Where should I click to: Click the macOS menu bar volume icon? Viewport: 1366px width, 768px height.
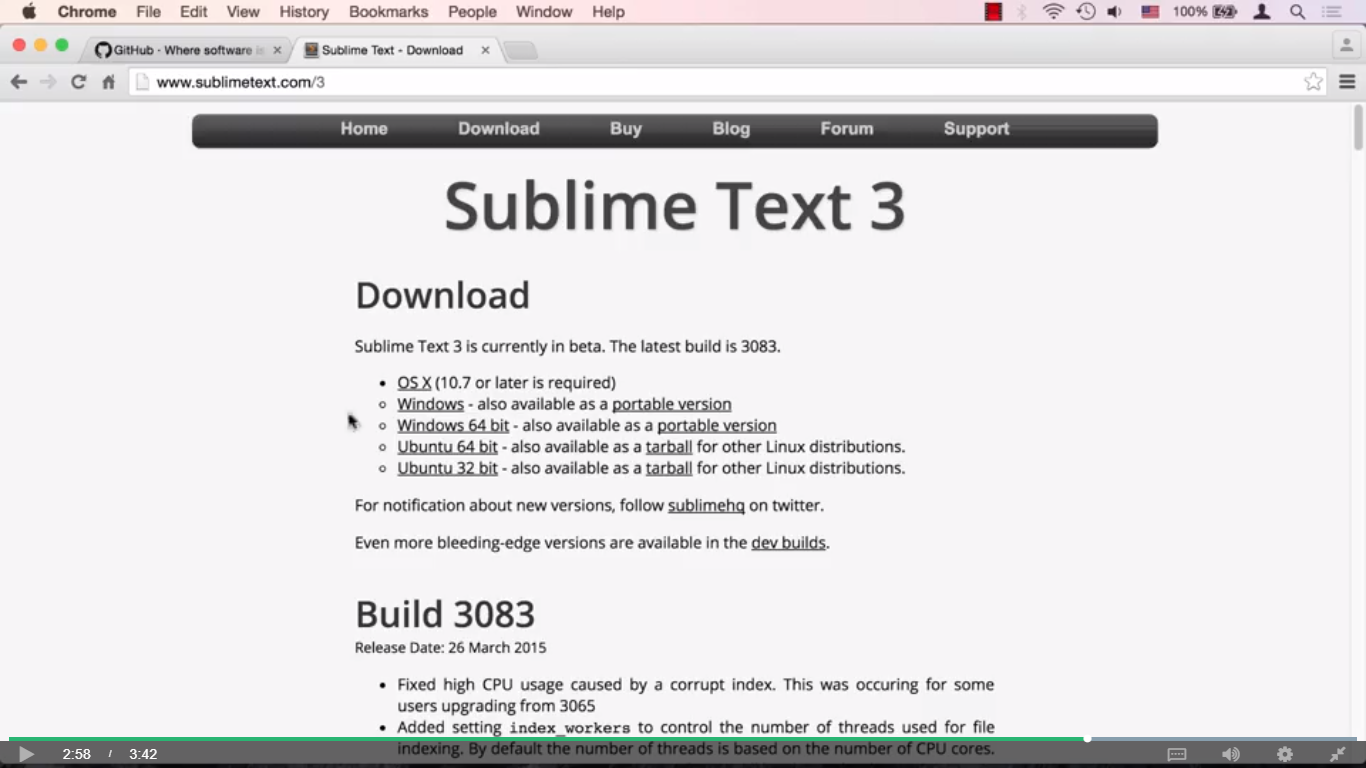1115,12
